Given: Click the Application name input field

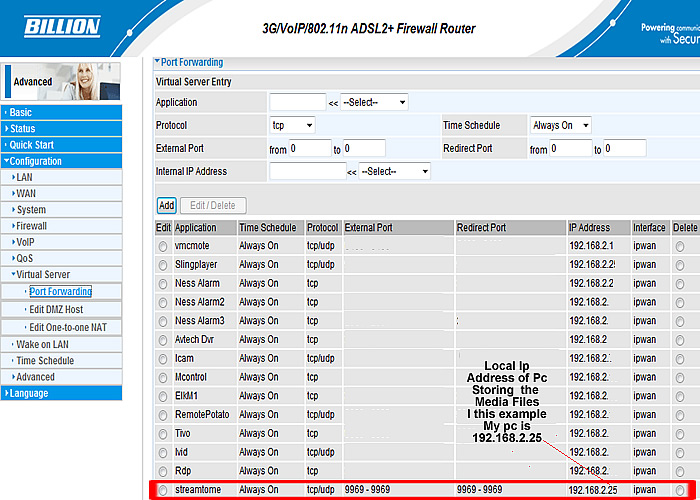Looking at the screenshot, I should click(x=298, y=102).
